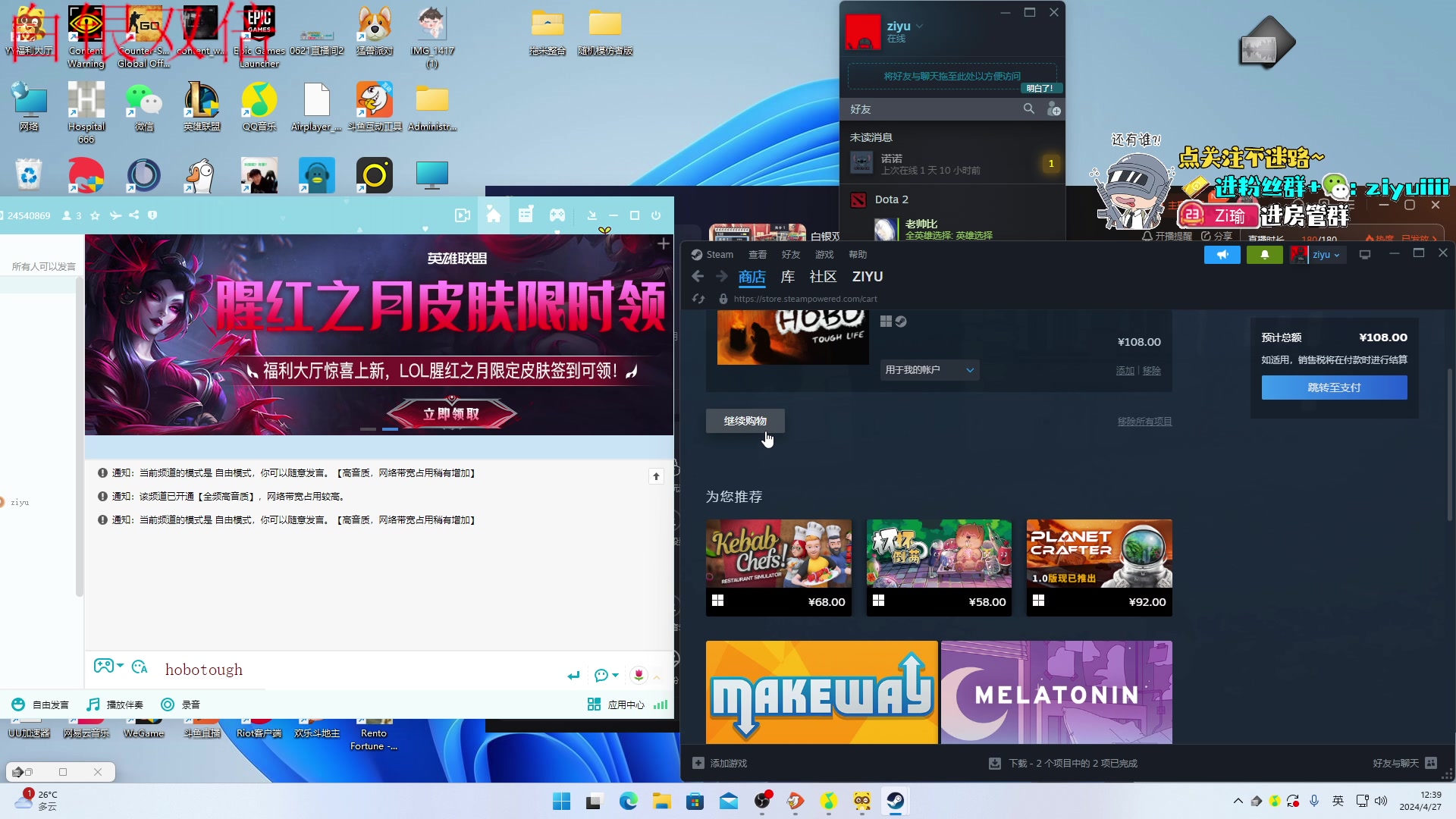Open 应用中心 app center in YY
The height and width of the screenshot is (819, 1456).
click(617, 704)
